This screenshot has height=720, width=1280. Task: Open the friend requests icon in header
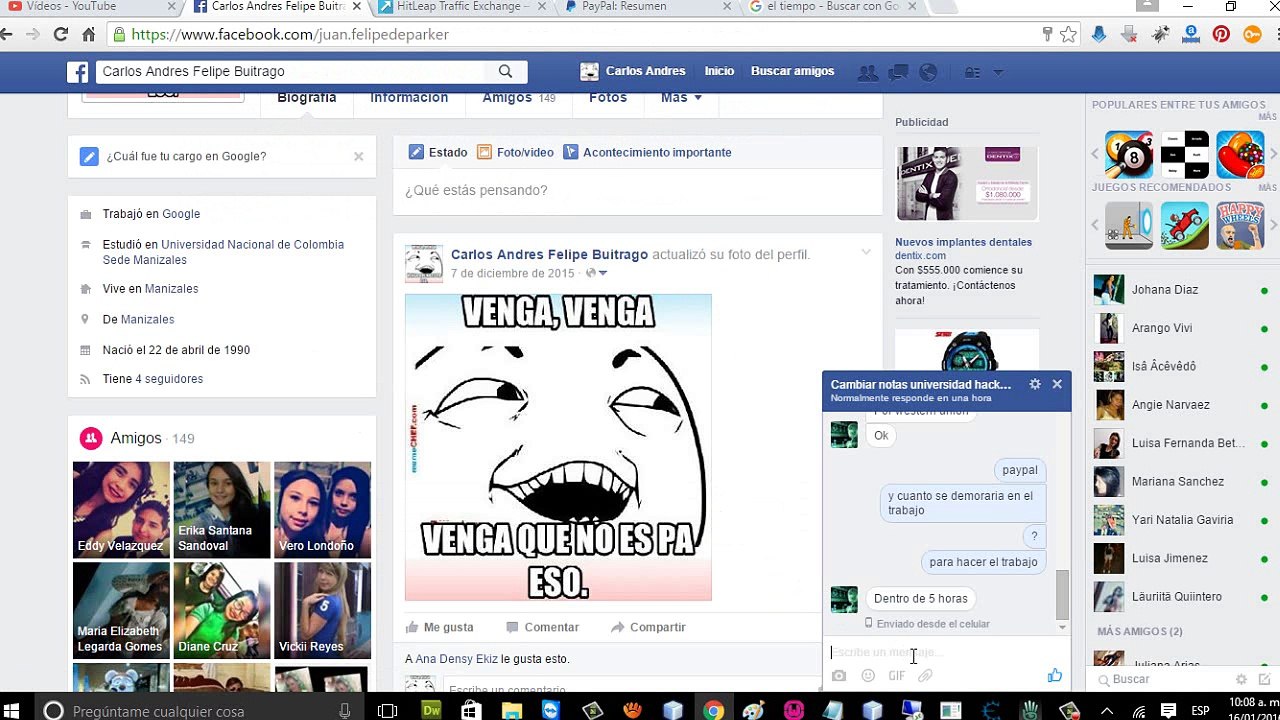click(x=868, y=72)
